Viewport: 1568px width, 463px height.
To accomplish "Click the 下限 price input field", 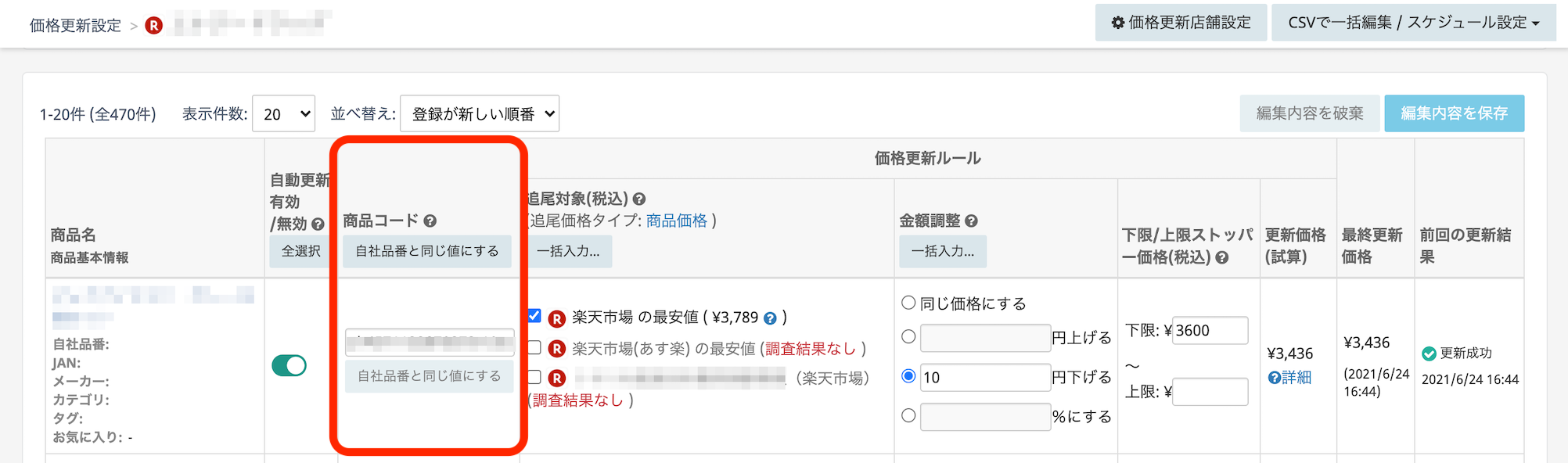I will [x=1210, y=331].
